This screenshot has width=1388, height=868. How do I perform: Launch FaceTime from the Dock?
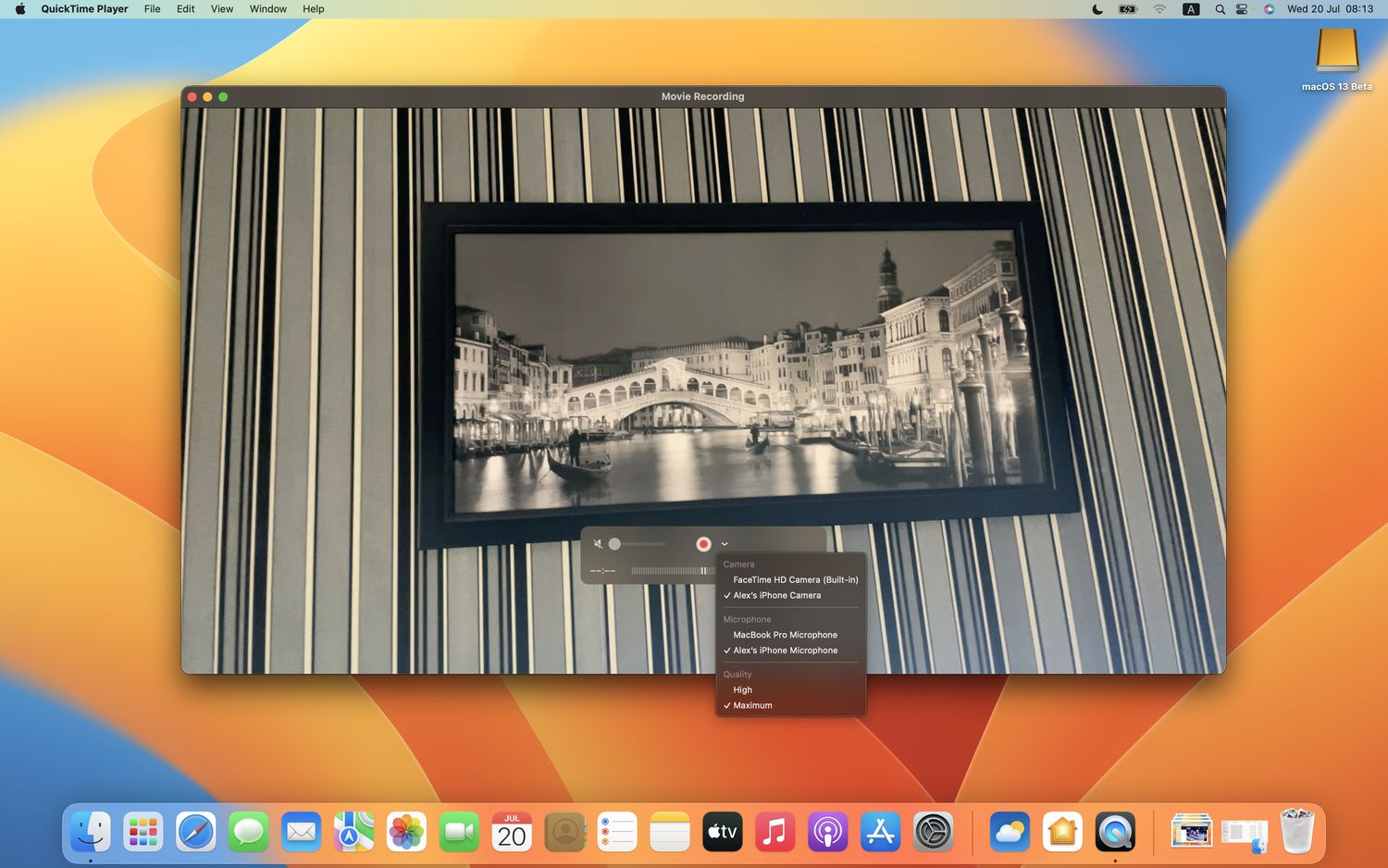[x=459, y=832]
